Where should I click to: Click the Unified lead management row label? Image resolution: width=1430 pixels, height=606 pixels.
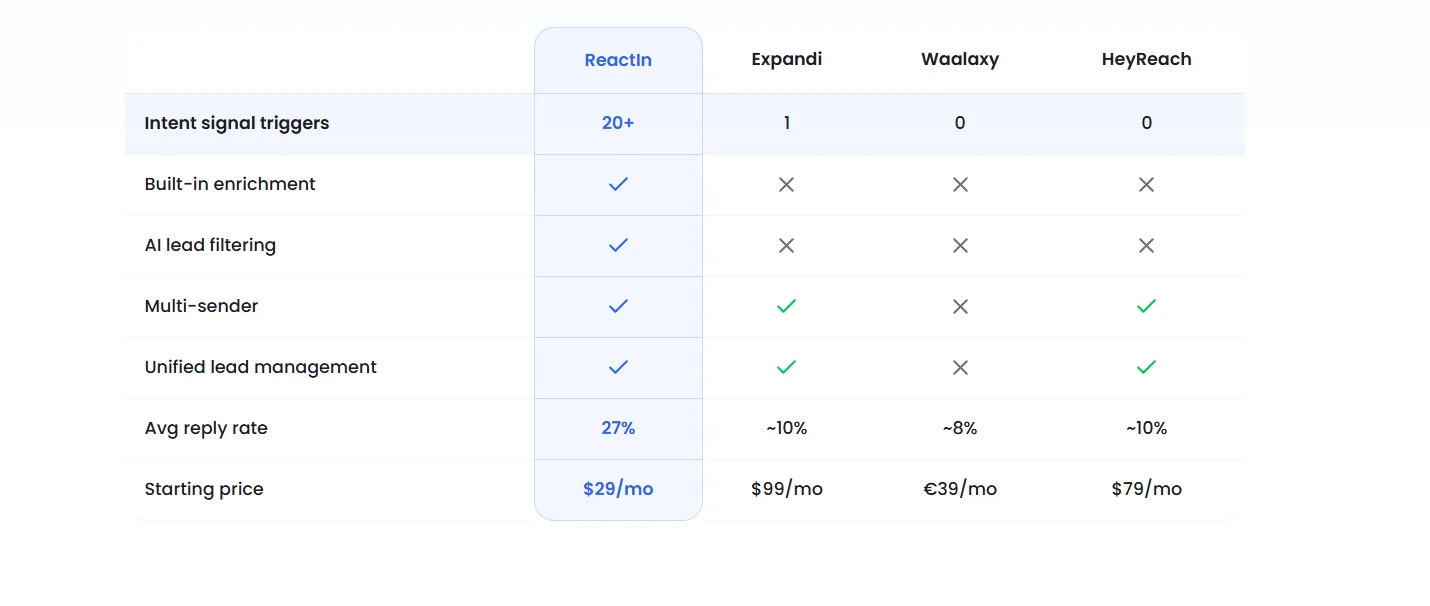pos(260,367)
